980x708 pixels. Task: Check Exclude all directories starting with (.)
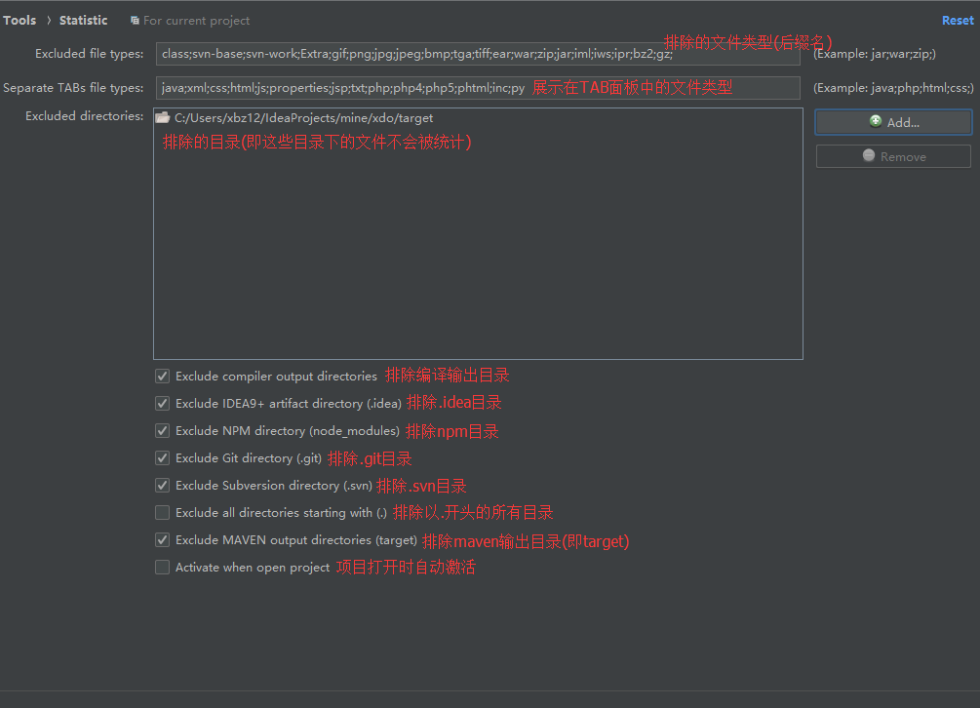[x=162, y=512]
